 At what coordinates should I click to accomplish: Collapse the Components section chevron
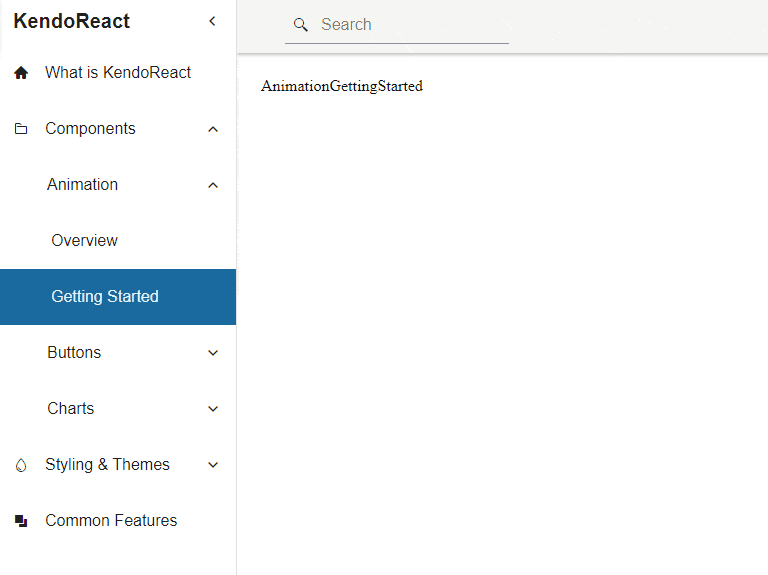[x=213, y=129]
